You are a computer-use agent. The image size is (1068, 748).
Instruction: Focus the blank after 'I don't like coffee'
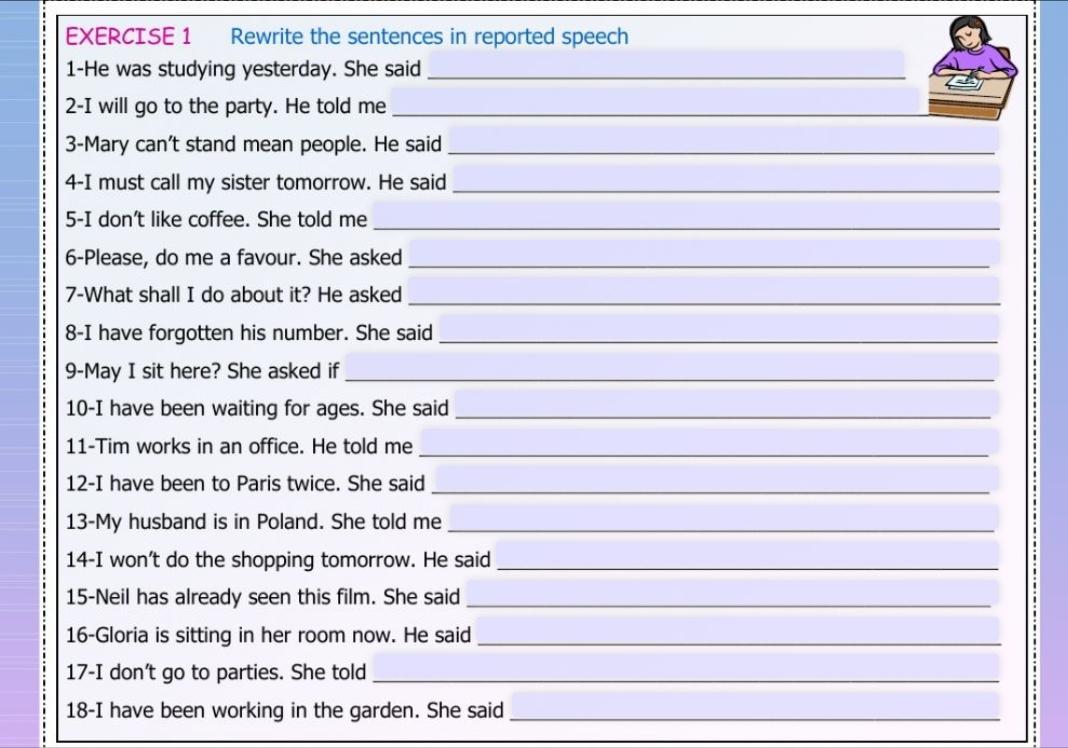click(x=687, y=216)
